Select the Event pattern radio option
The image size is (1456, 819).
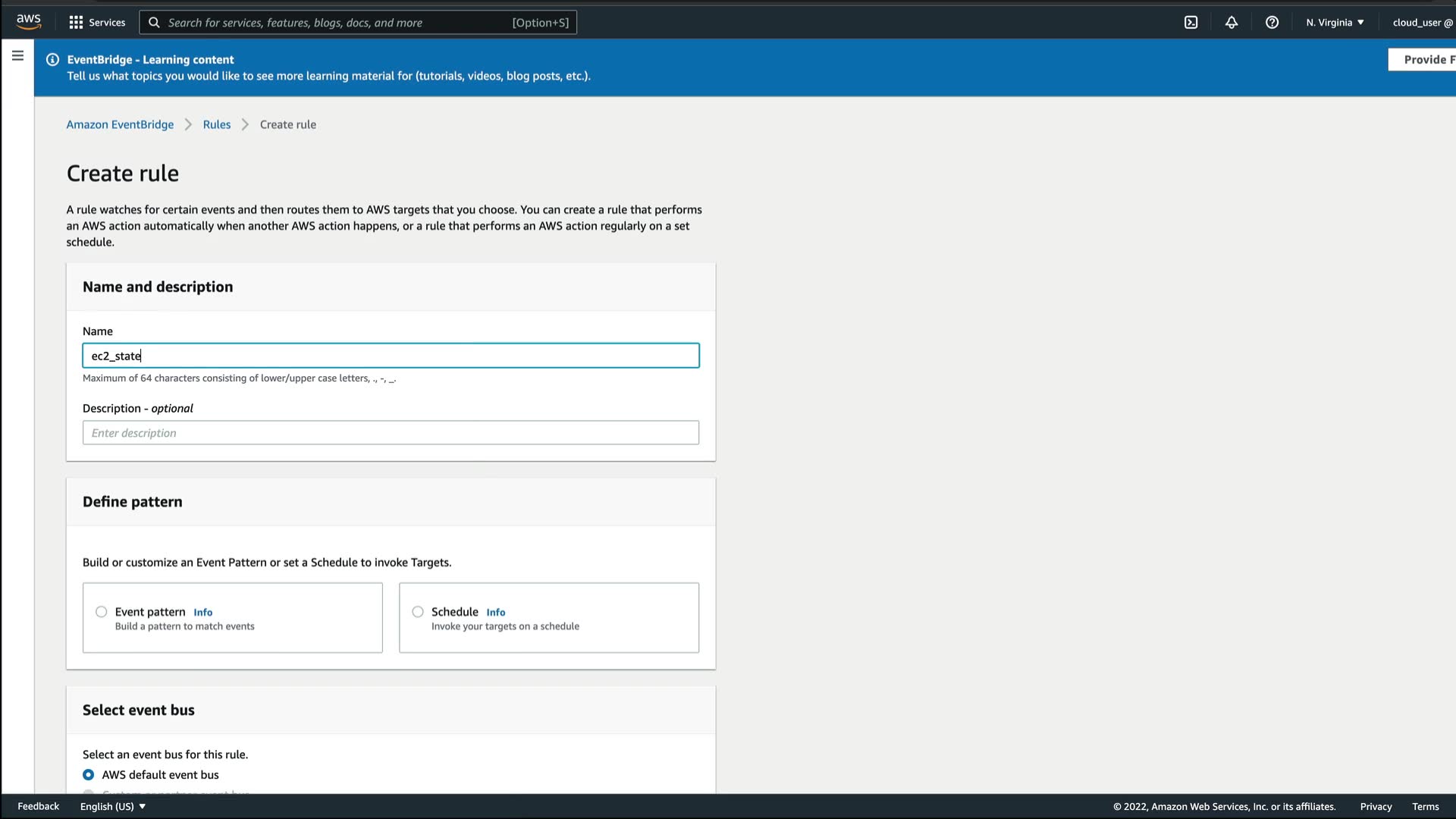click(101, 612)
